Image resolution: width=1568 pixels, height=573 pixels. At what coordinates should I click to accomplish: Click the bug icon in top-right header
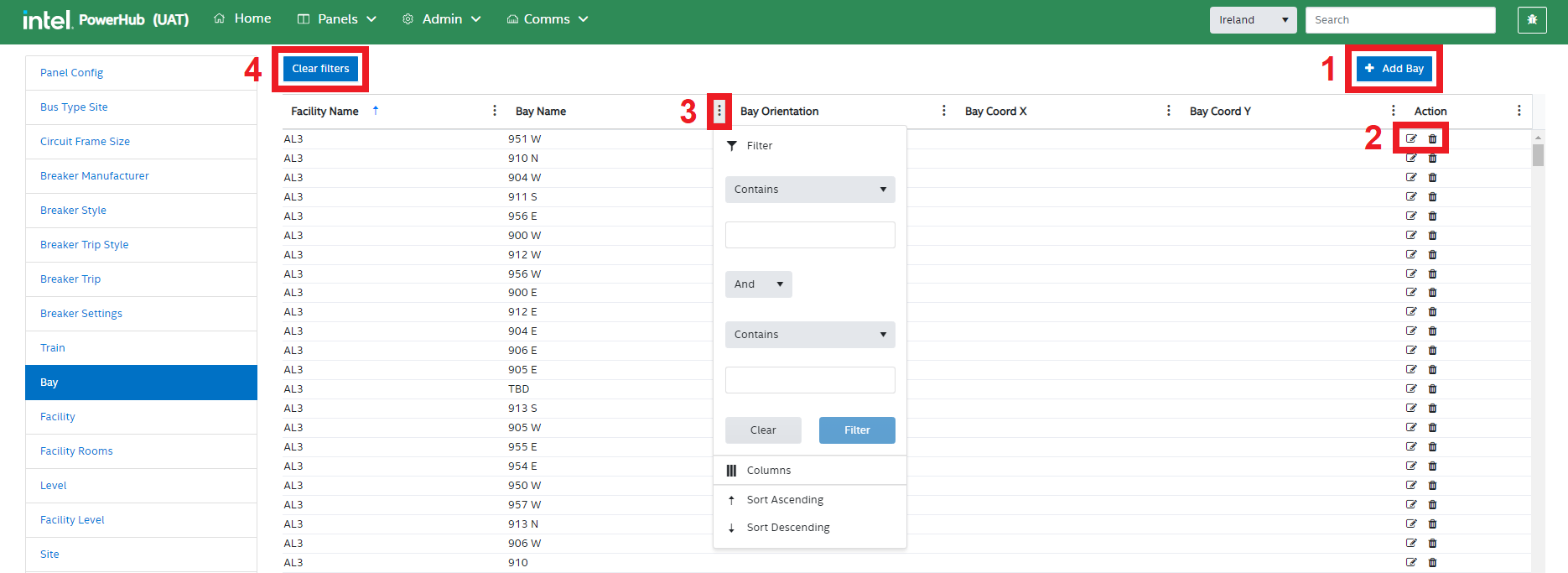[1531, 20]
